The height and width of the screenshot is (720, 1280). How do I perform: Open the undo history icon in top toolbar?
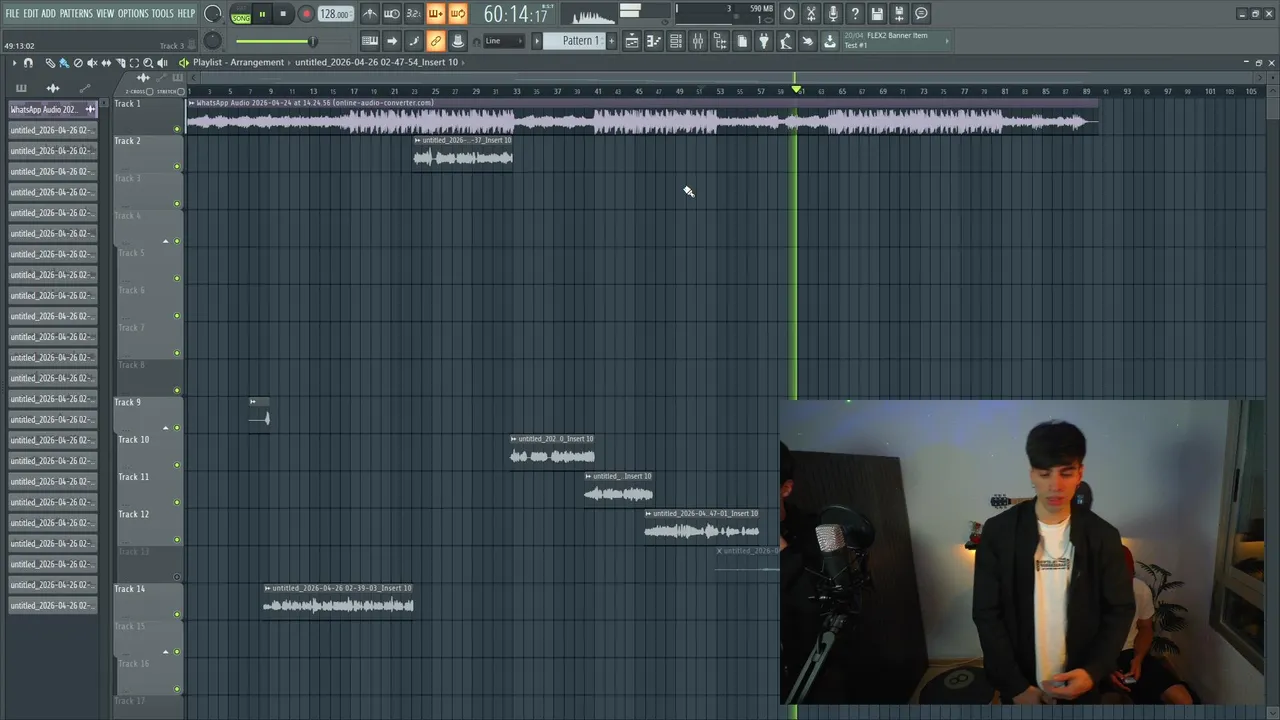point(789,14)
